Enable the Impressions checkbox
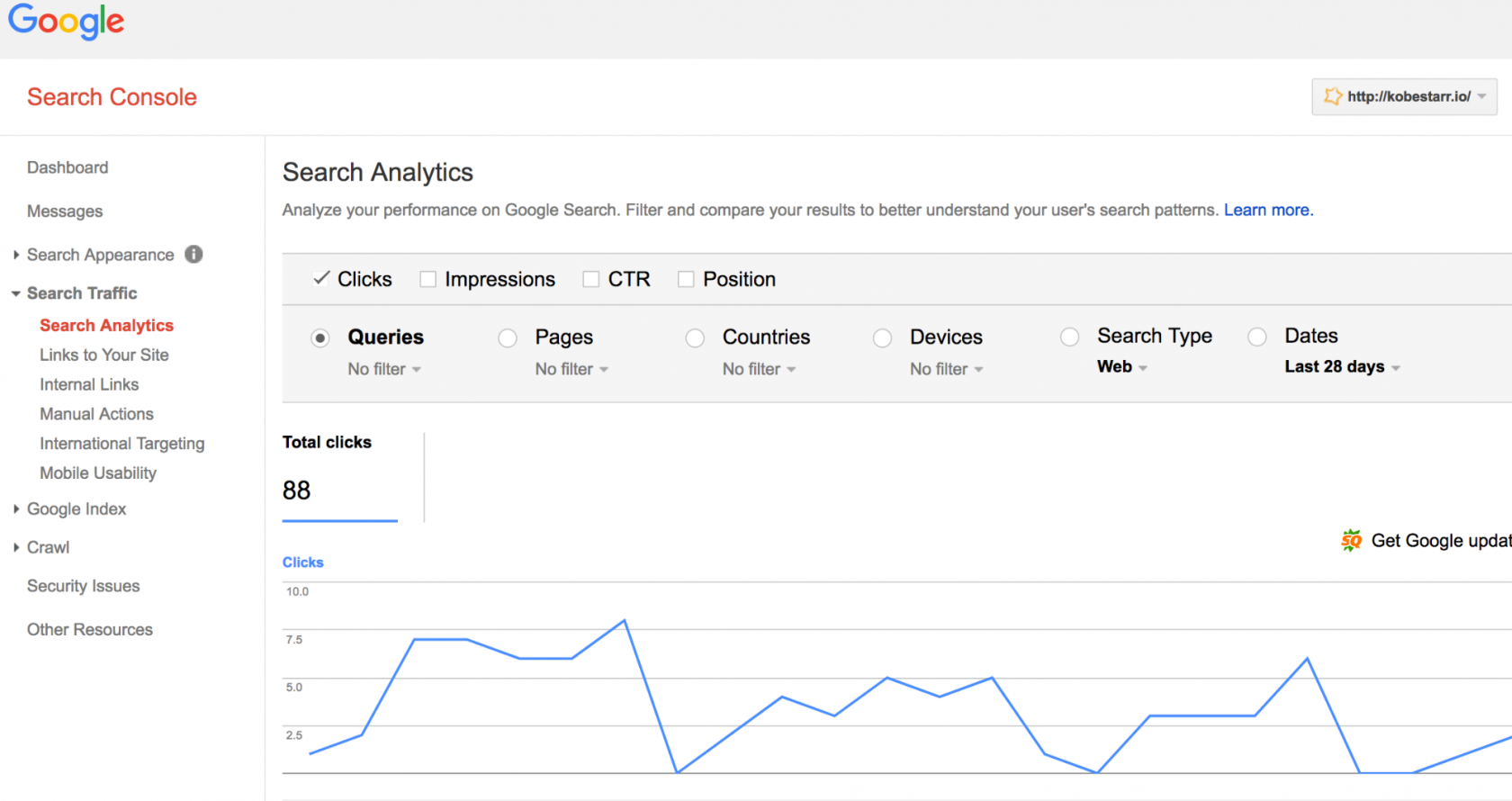 click(x=428, y=279)
